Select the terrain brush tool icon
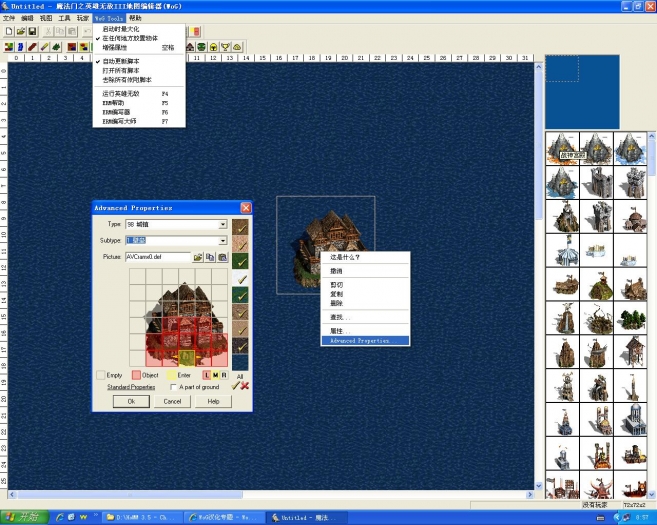This screenshot has height=525, width=657. coord(9,47)
